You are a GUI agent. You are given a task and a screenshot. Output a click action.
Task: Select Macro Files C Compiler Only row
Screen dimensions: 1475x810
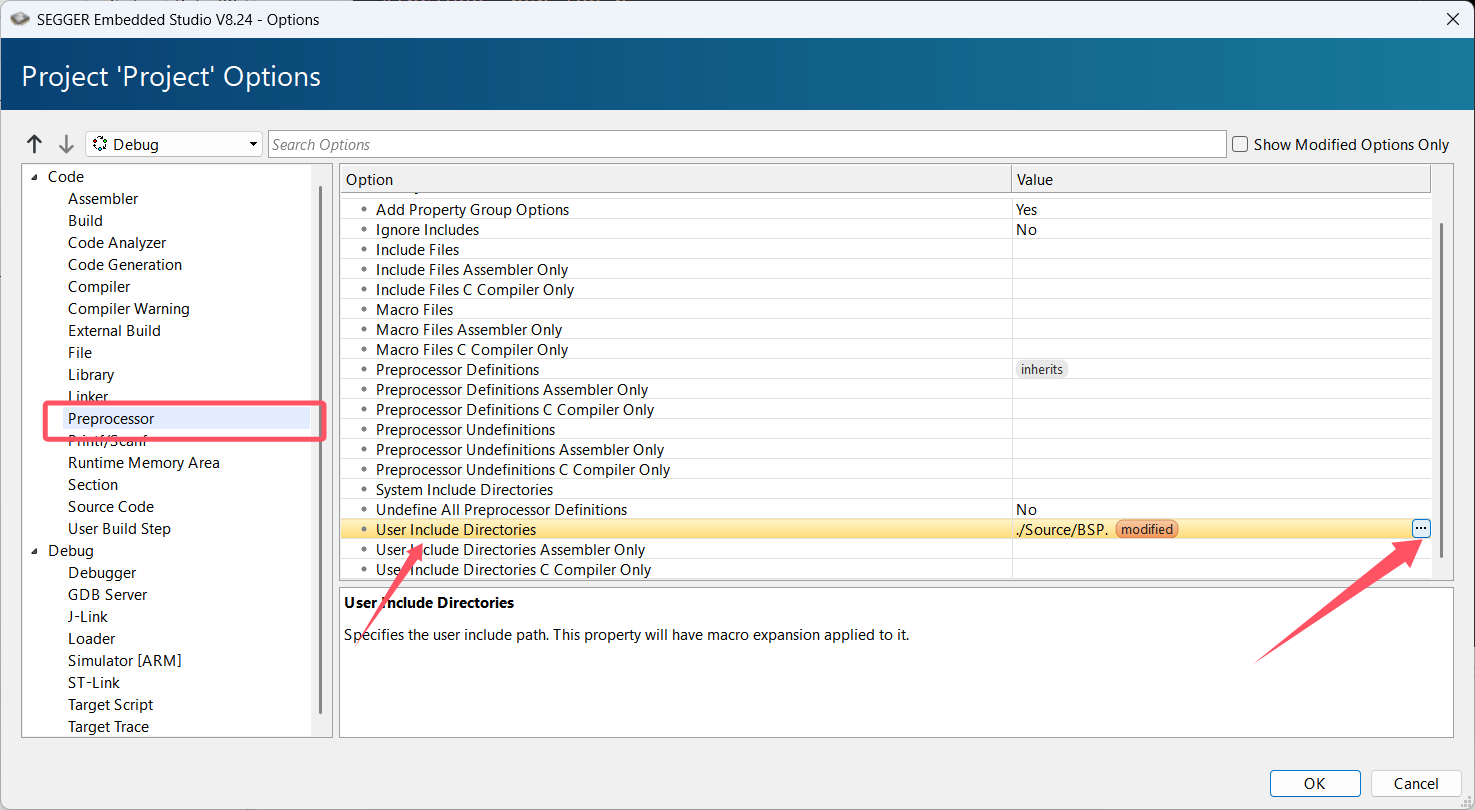pyautogui.click(x=886, y=350)
